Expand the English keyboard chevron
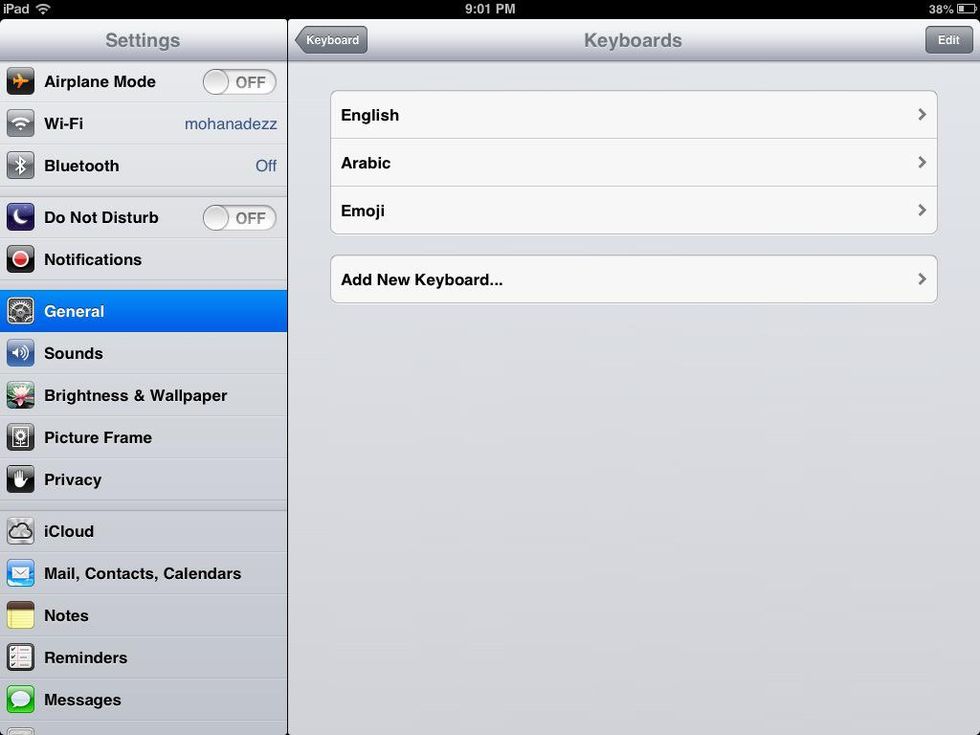Image resolution: width=980 pixels, height=735 pixels. (x=921, y=115)
